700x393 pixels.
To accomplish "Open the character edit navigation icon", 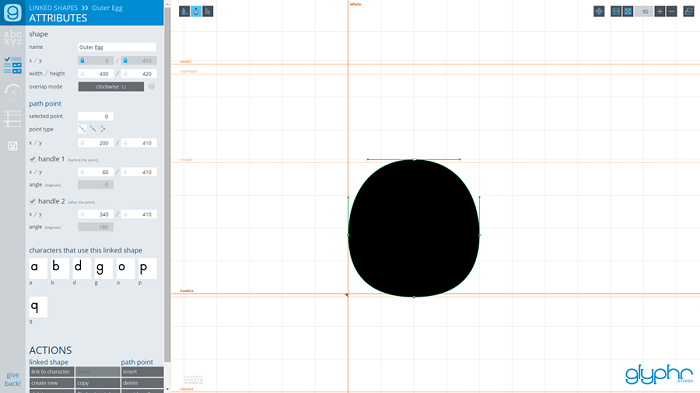I will tap(12, 38).
